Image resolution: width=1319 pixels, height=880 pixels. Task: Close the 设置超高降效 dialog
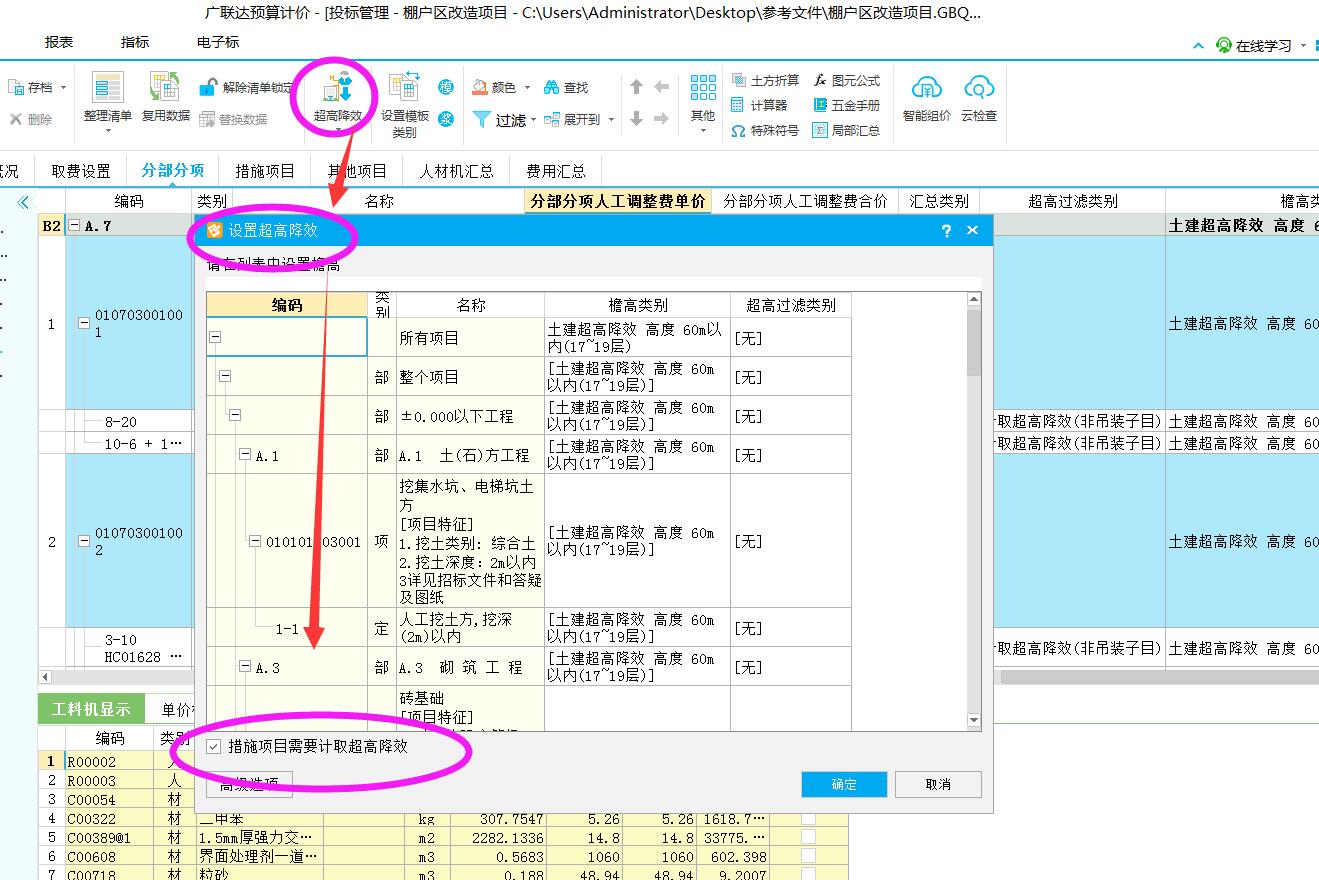click(x=972, y=230)
